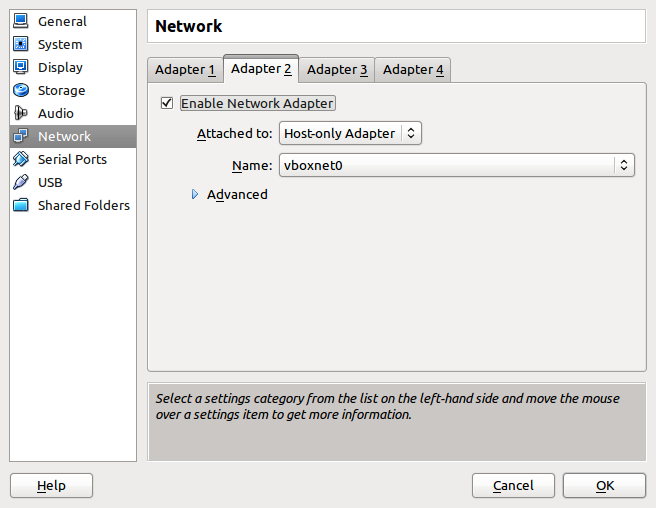
Task: Click the Storage disk icon
Action: 21,90
